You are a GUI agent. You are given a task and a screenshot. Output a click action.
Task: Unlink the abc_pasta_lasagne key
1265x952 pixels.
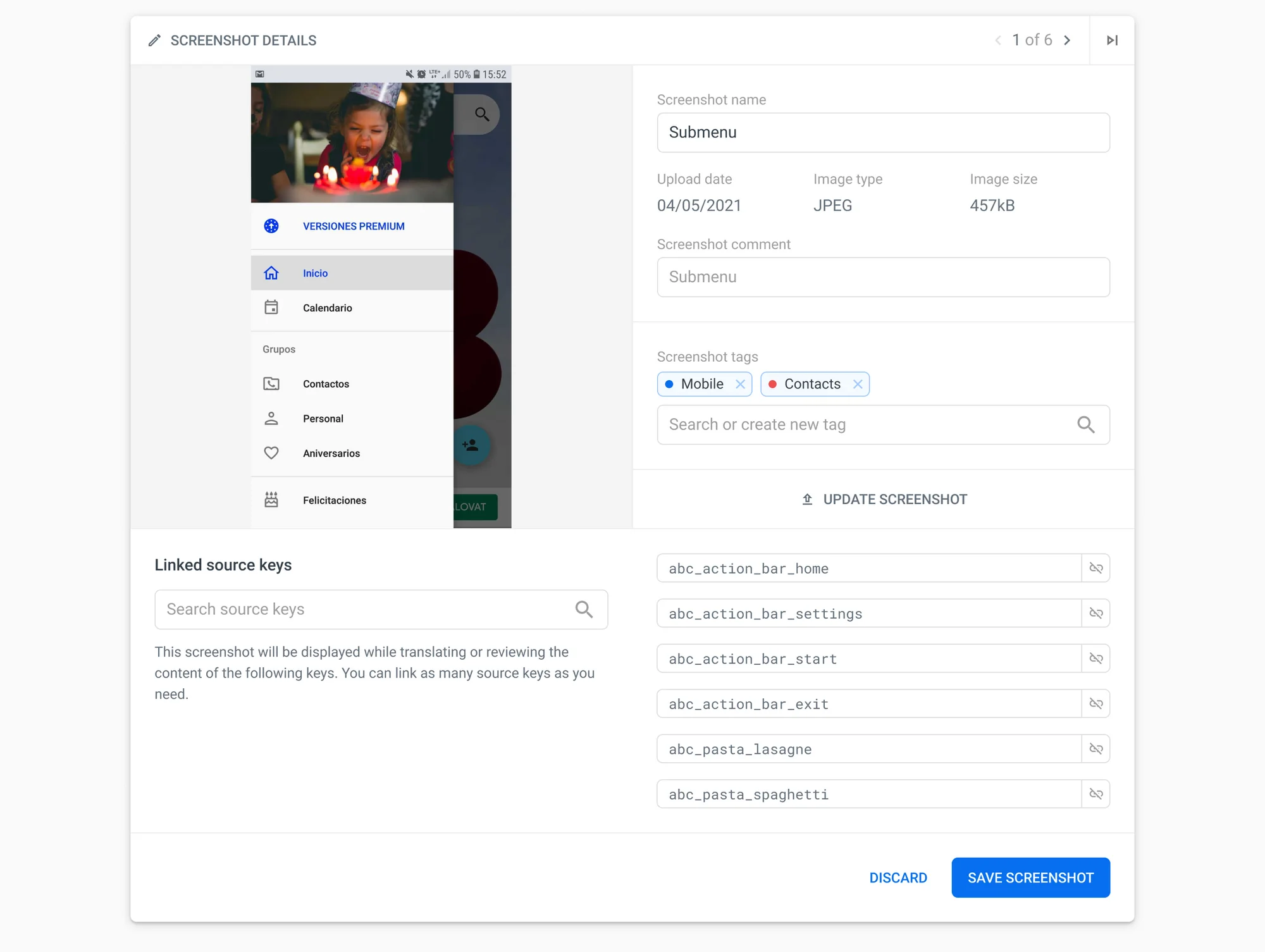point(1096,749)
